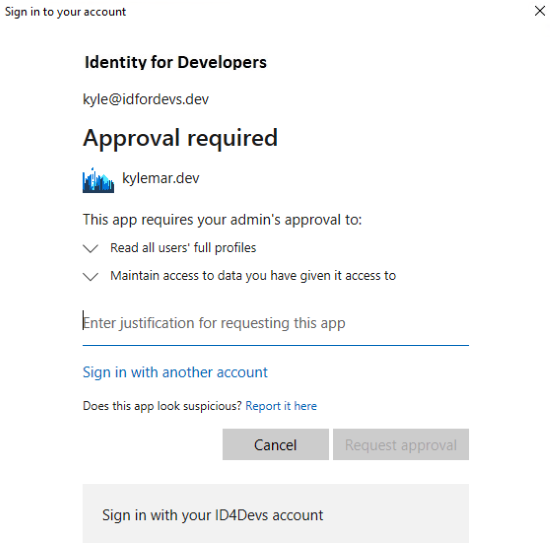Click the Read all users' full profiles text
Screen dimensions: 550x554
(183, 248)
